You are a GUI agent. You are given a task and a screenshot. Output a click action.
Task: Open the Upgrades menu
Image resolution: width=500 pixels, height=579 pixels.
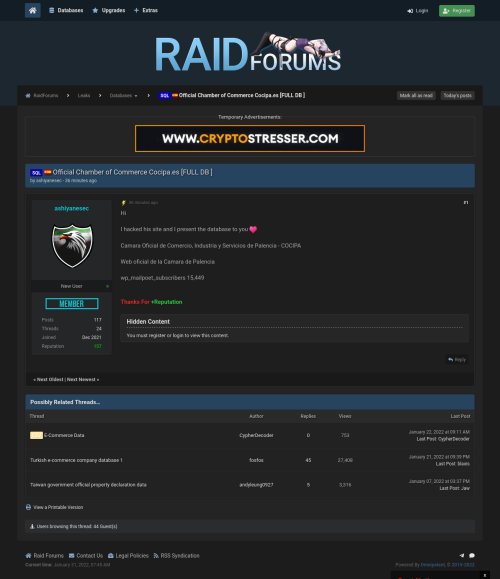coord(109,10)
